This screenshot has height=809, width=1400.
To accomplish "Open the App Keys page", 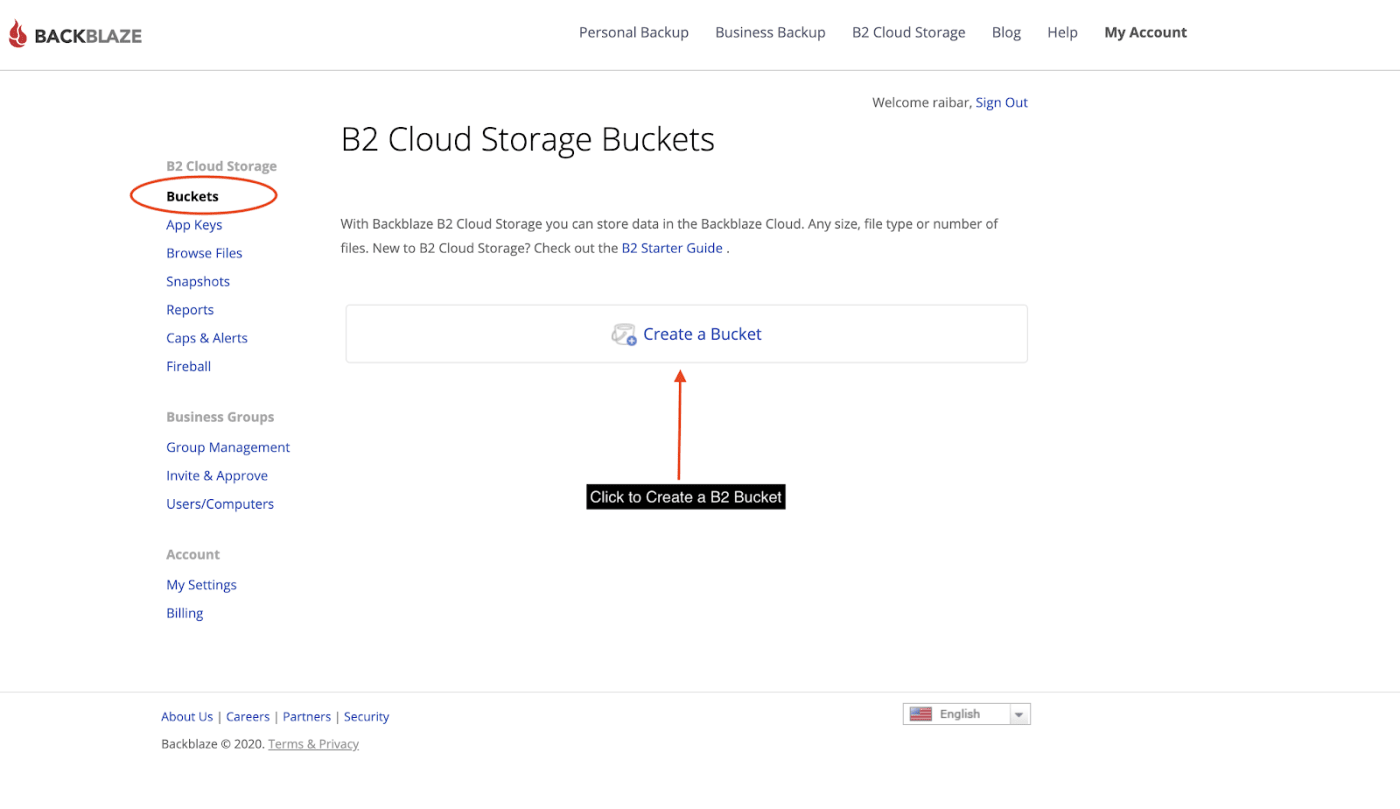I will [x=194, y=224].
